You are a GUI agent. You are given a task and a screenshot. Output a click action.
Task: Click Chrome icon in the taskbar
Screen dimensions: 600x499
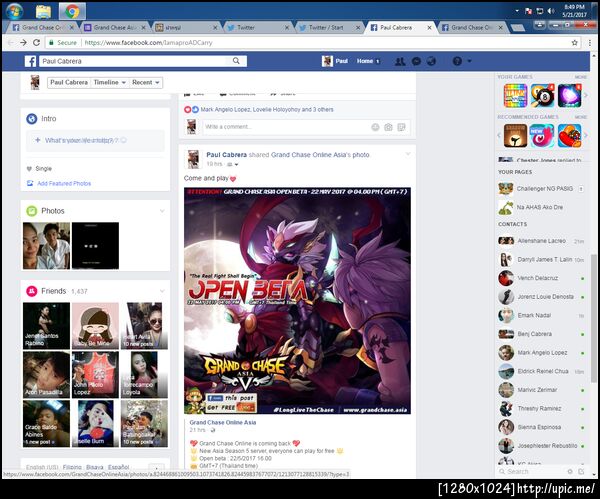72,11
